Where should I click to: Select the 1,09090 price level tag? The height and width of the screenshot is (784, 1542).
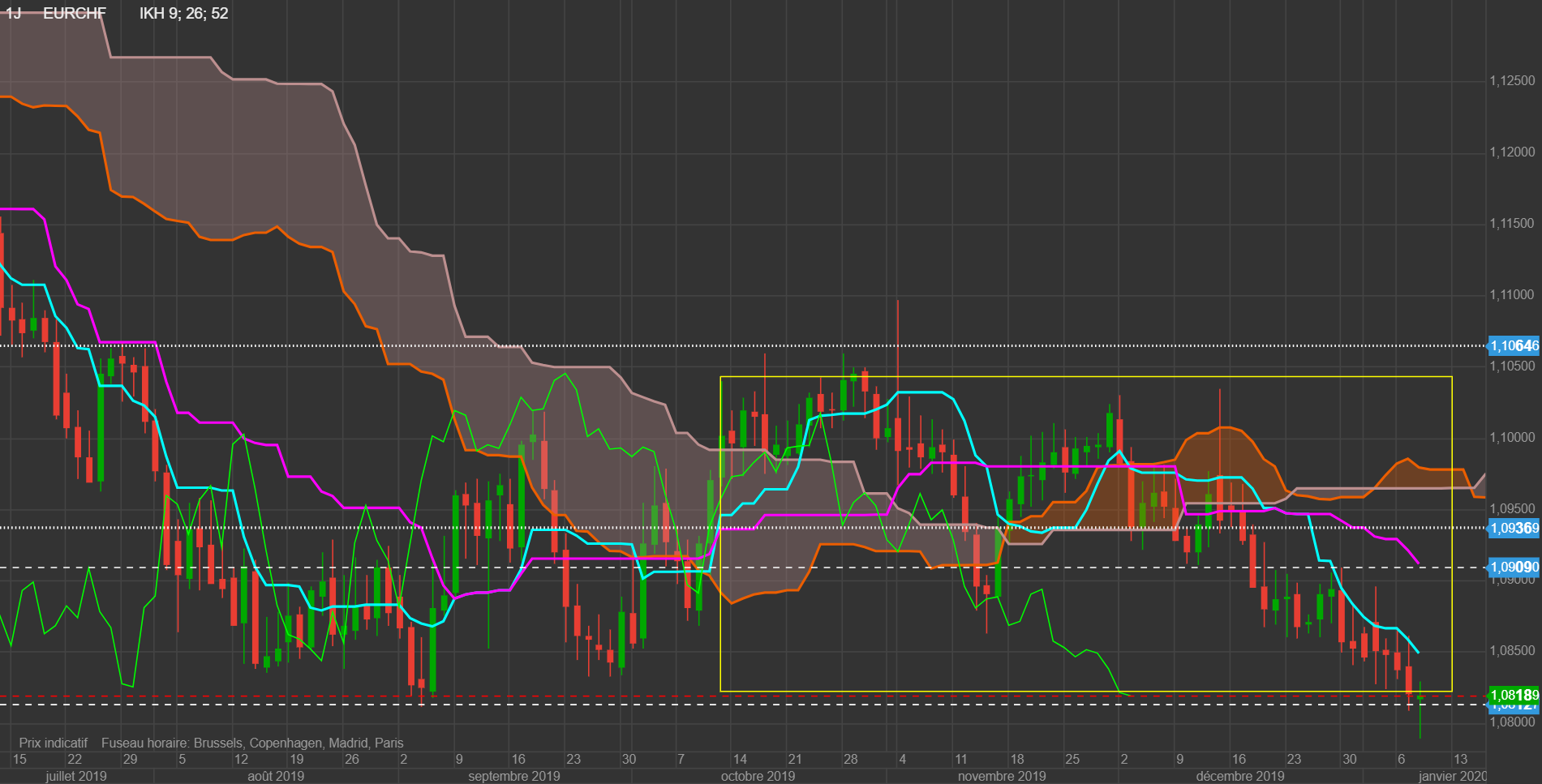point(1514,568)
